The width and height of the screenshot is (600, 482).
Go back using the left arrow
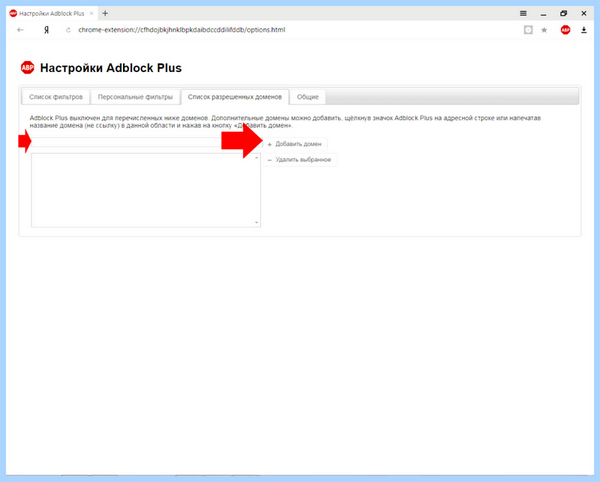tap(20, 30)
